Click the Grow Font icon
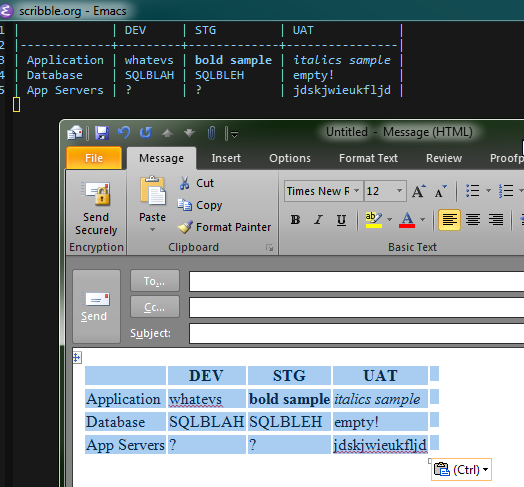 pyautogui.click(x=419, y=191)
